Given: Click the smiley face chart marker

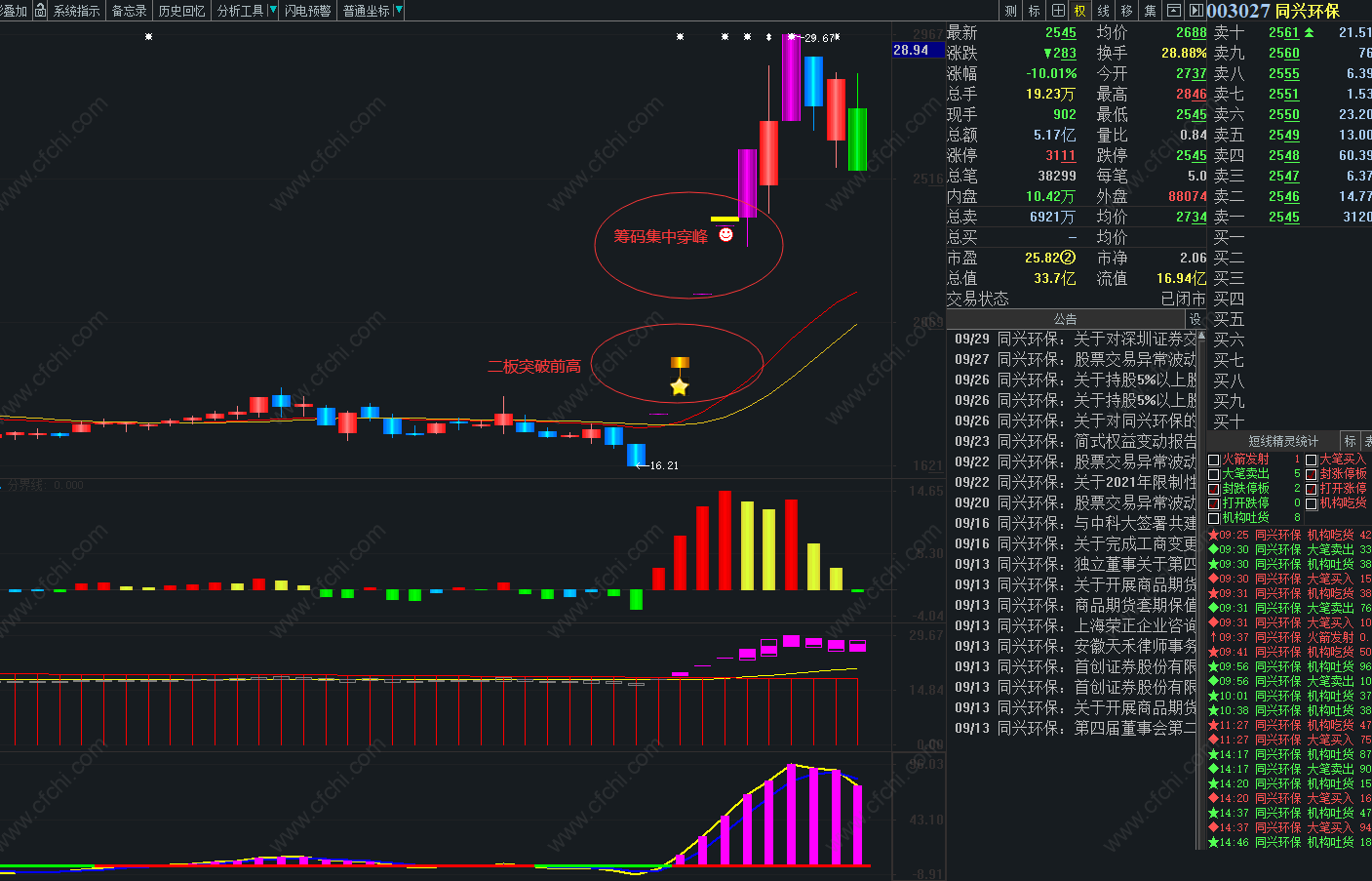Looking at the screenshot, I should click(x=725, y=234).
